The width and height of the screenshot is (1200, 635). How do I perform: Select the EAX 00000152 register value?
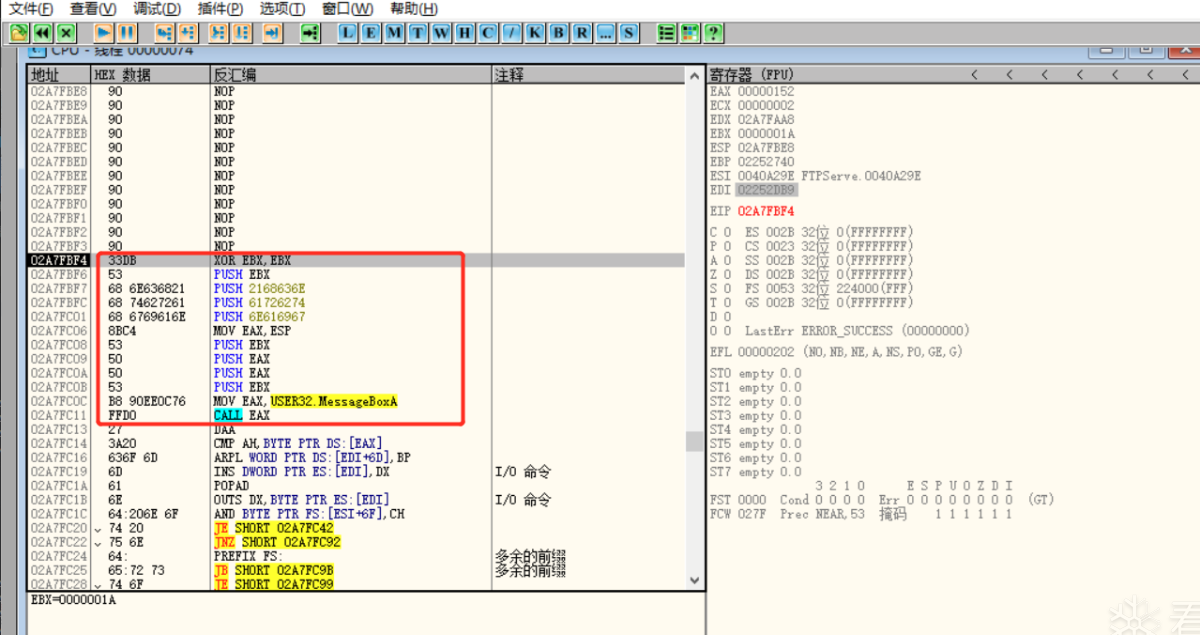click(x=766, y=91)
